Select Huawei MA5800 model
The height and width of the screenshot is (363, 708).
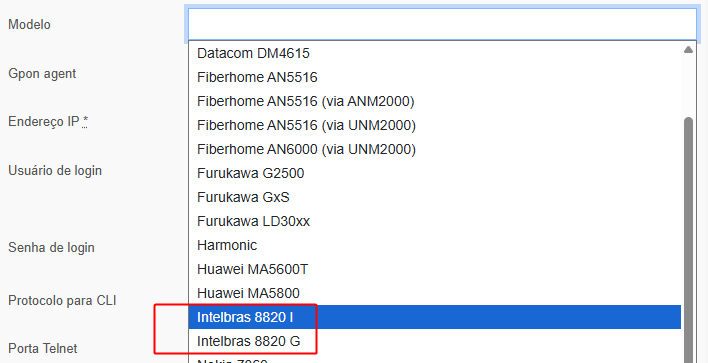pyautogui.click(x=434, y=293)
